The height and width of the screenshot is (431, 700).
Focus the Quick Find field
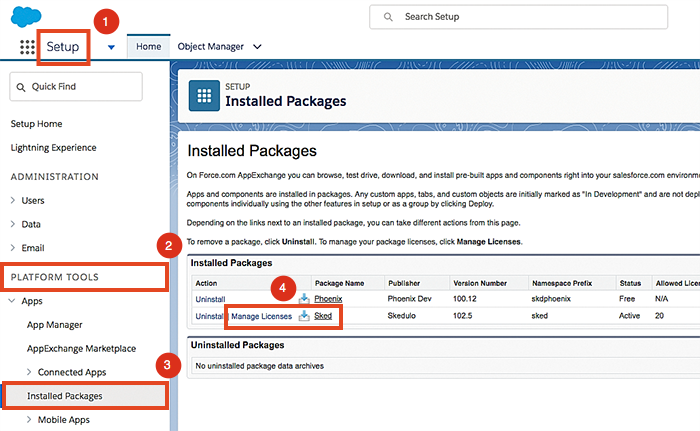click(76, 87)
